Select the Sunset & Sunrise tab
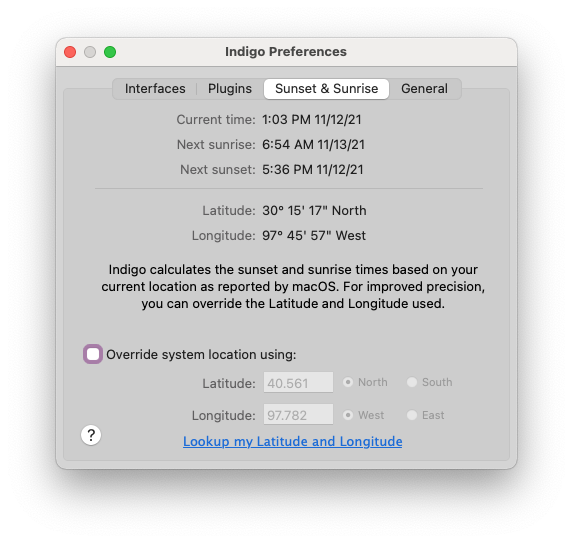 (x=326, y=89)
